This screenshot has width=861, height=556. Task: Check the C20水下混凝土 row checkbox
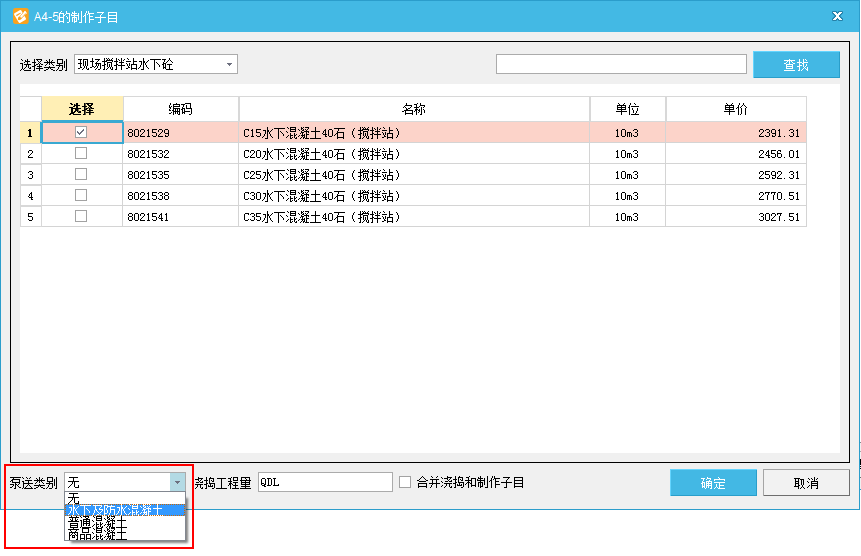click(x=81, y=153)
